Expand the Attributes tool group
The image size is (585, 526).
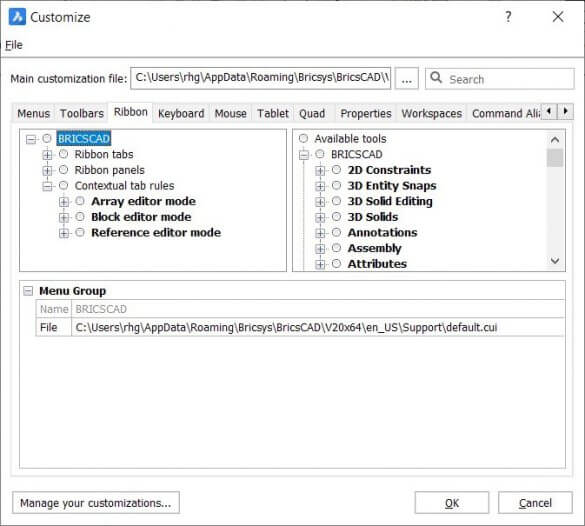[x=320, y=264]
